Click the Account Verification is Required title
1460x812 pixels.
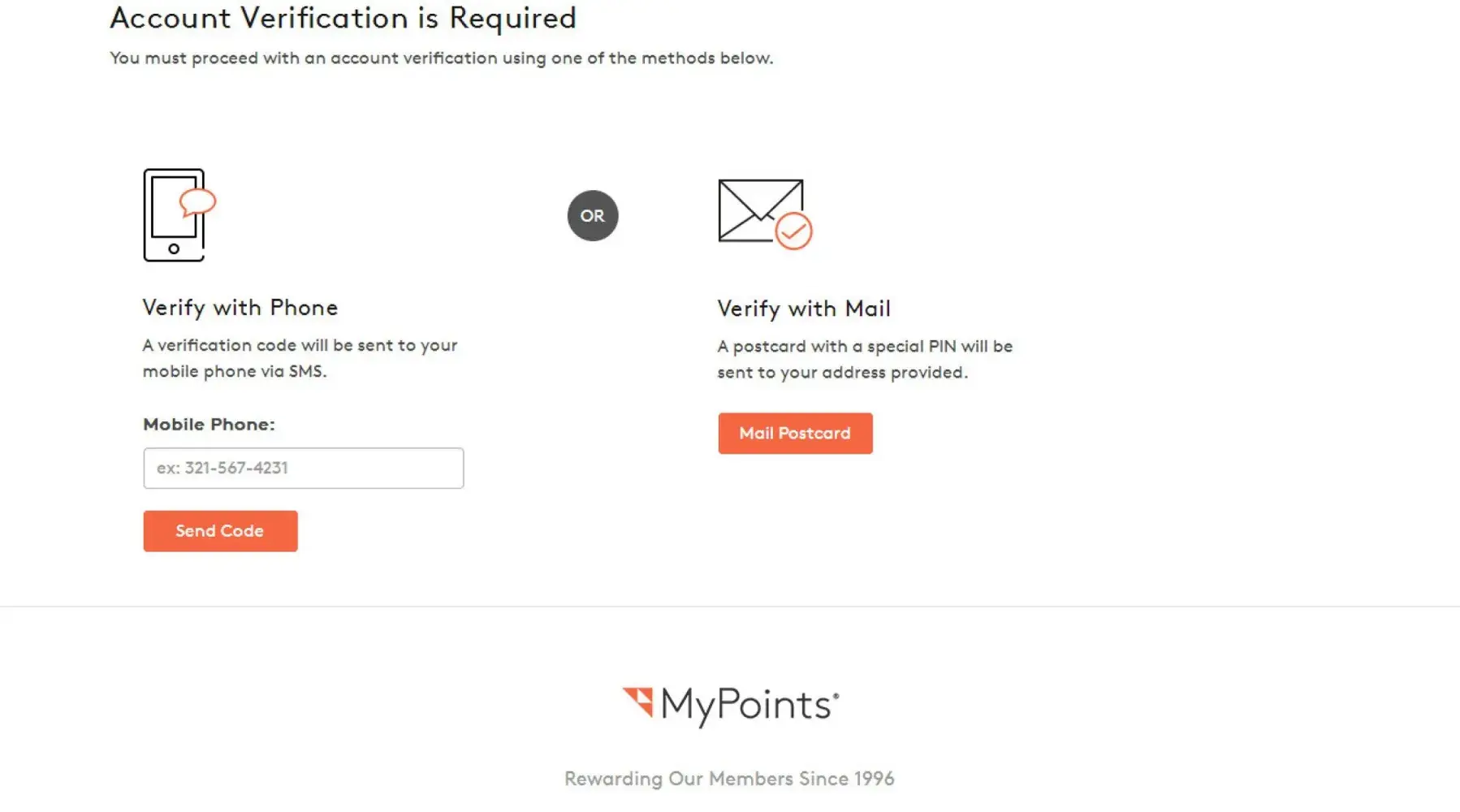(x=343, y=18)
